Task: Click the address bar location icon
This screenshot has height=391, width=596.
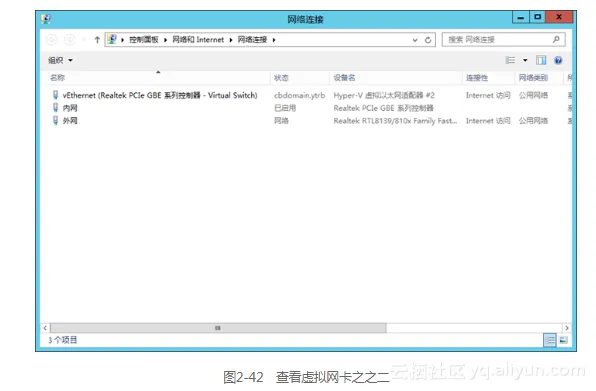Action: [x=112, y=39]
